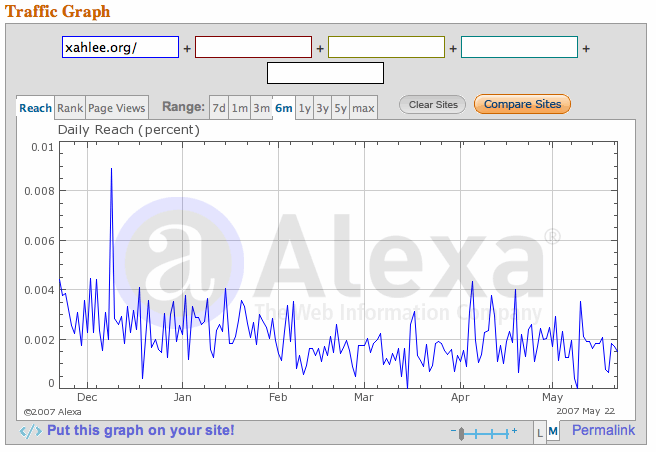Image resolution: width=656 pixels, height=452 pixels.
Task: Open the Permalink link
Action: point(603,431)
